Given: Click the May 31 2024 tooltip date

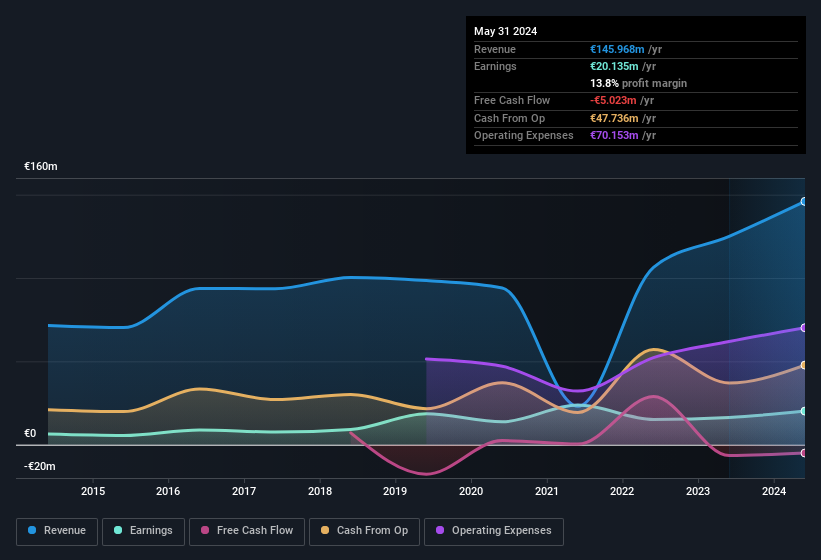Looking at the screenshot, I should [505, 31].
